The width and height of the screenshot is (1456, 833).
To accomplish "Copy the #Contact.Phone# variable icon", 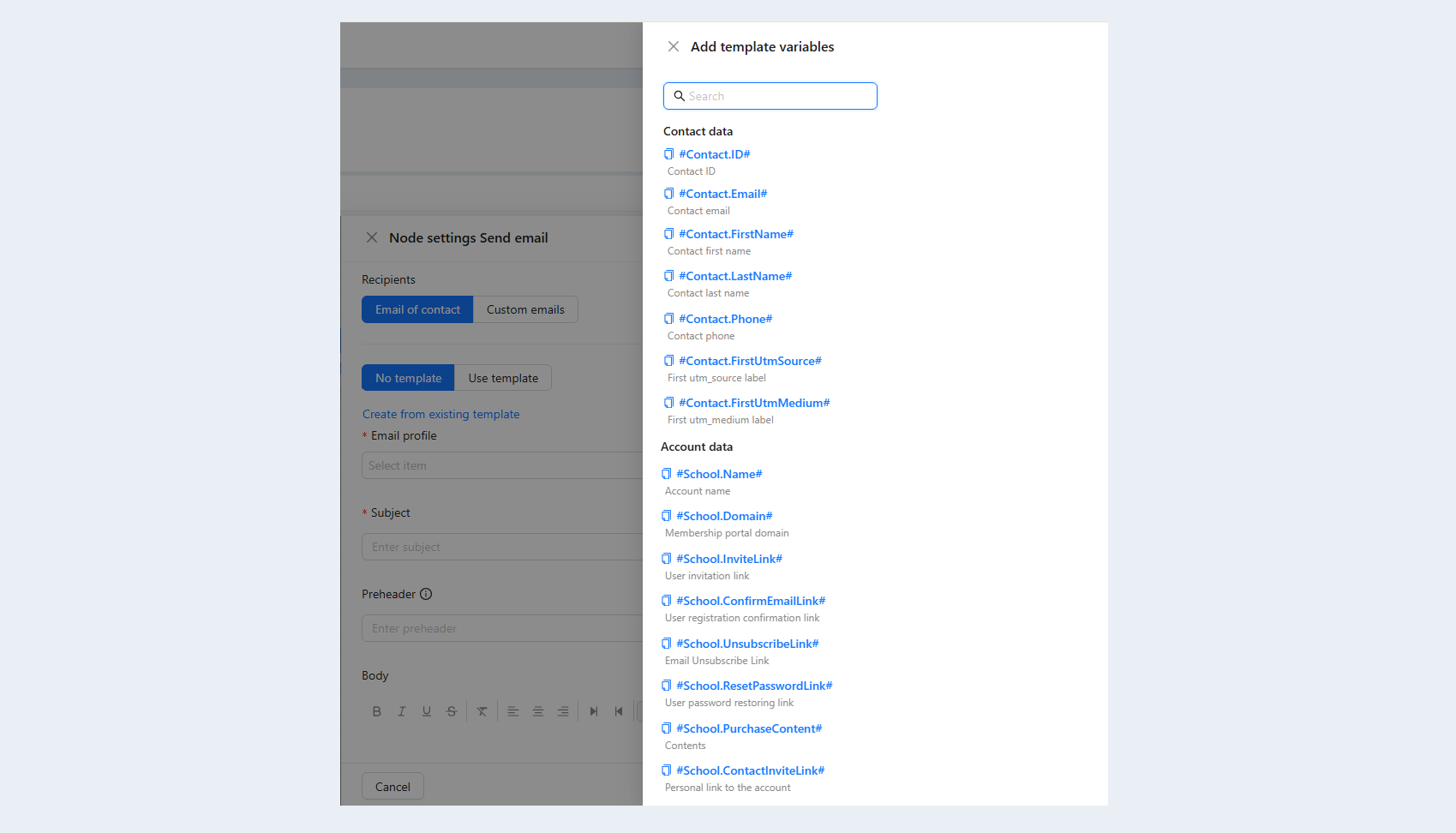I will [x=668, y=319].
